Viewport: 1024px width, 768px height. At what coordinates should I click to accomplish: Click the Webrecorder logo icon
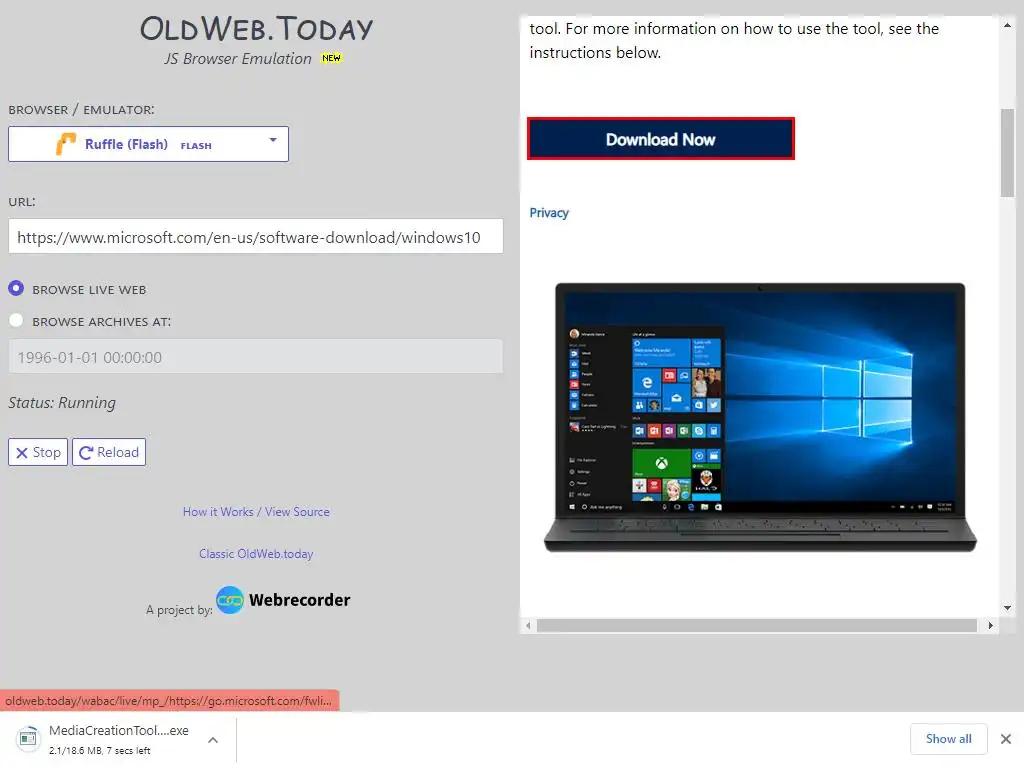point(230,600)
